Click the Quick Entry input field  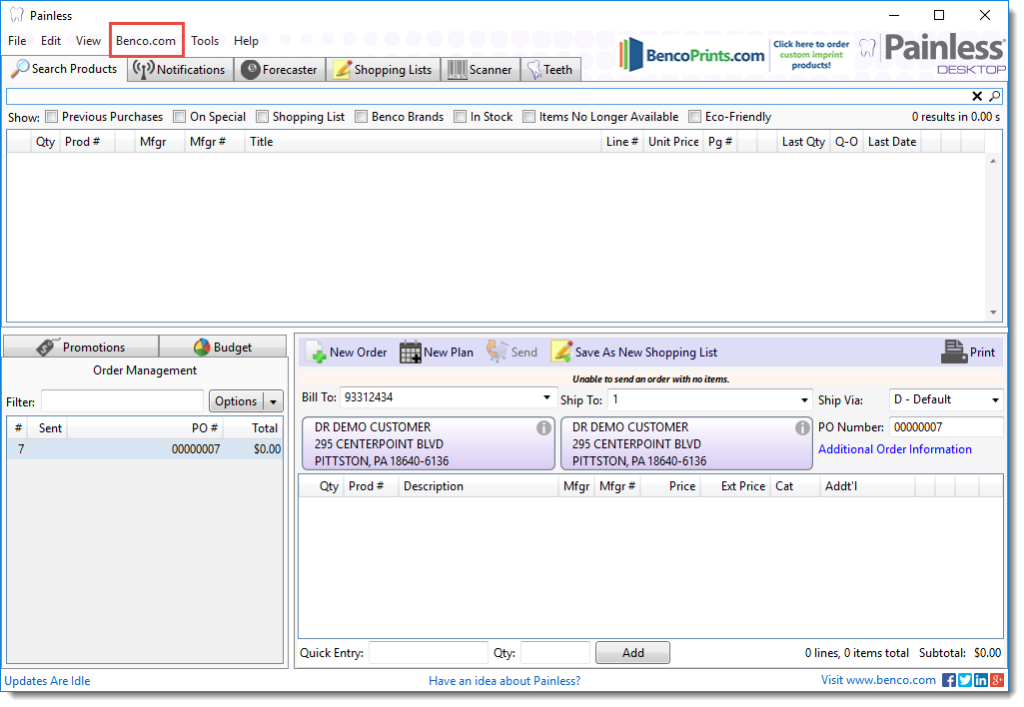tap(428, 653)
